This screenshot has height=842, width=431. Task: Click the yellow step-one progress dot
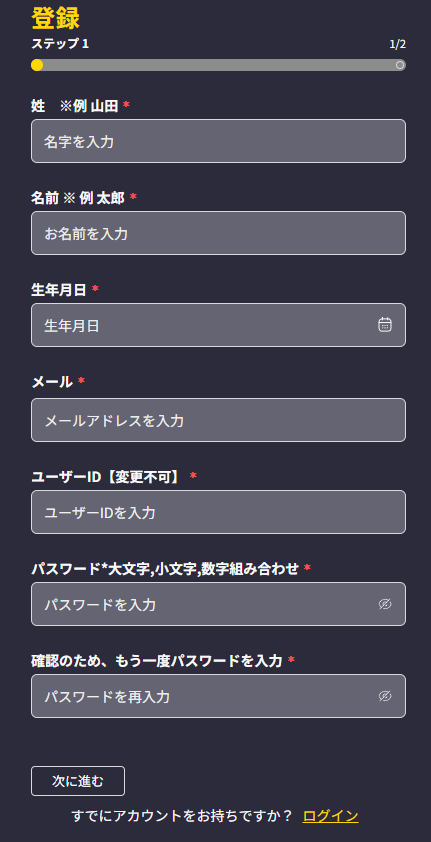36,65
